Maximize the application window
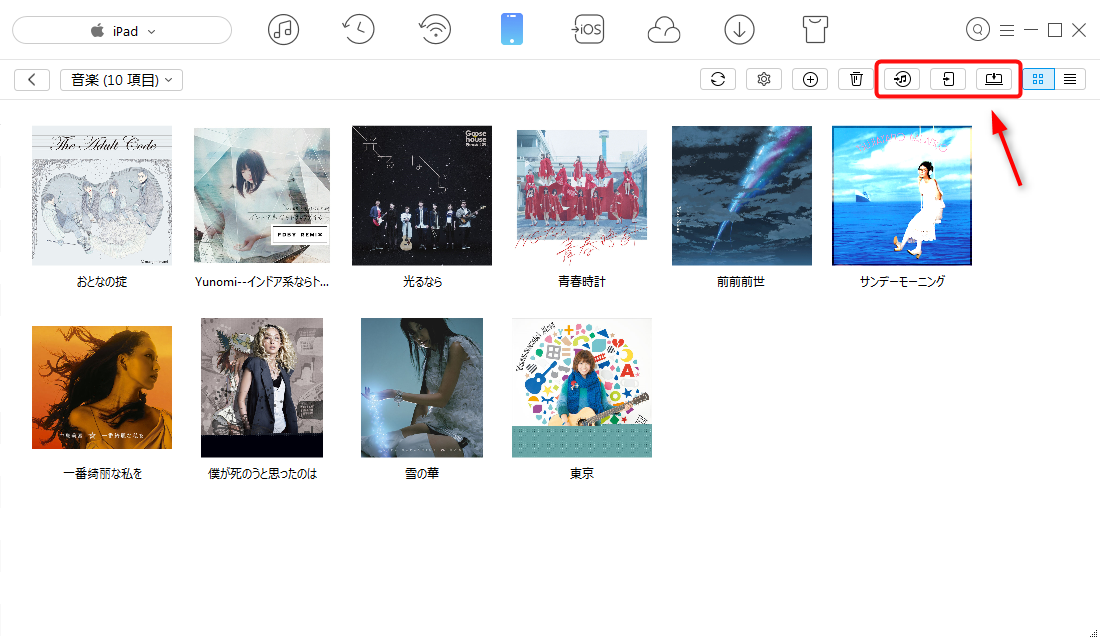1100x640 pixels. click(x=1054, y=30)
